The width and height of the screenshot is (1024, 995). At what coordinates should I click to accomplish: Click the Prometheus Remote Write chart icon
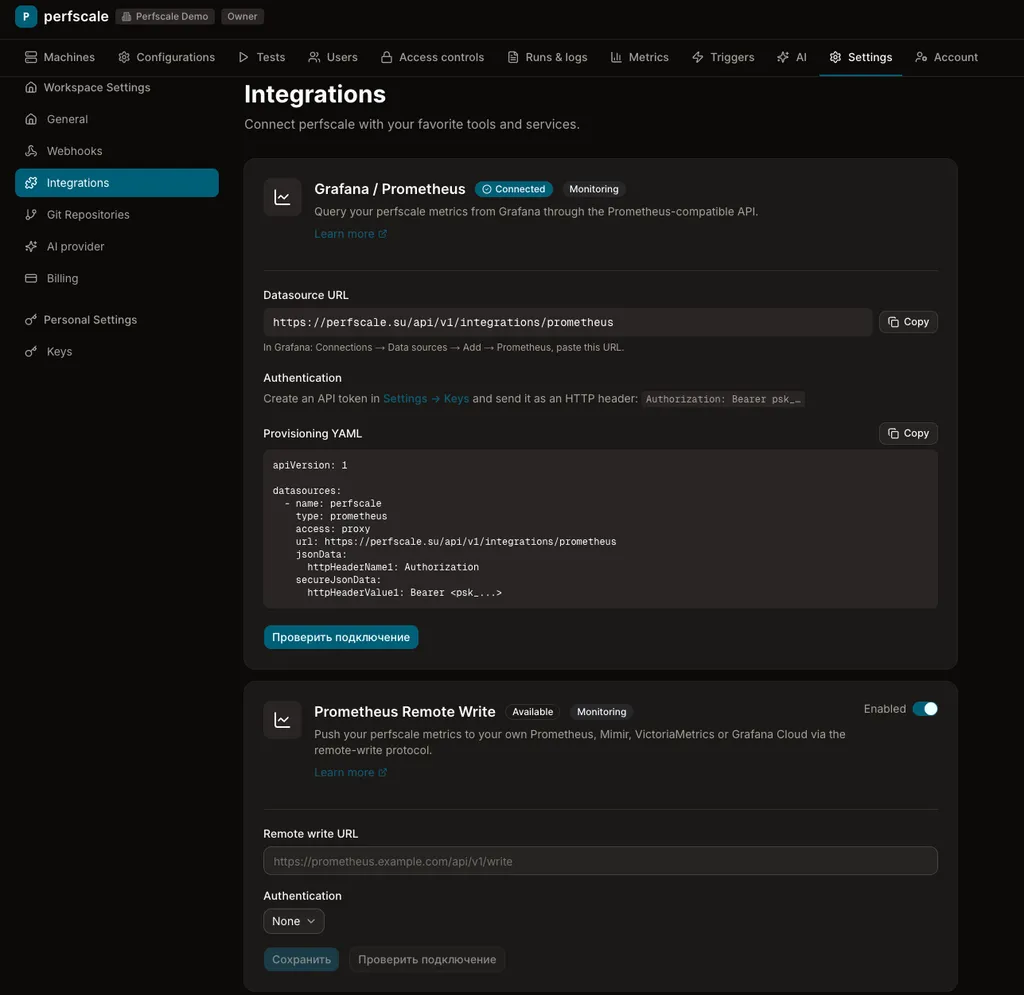pos(282,720)
